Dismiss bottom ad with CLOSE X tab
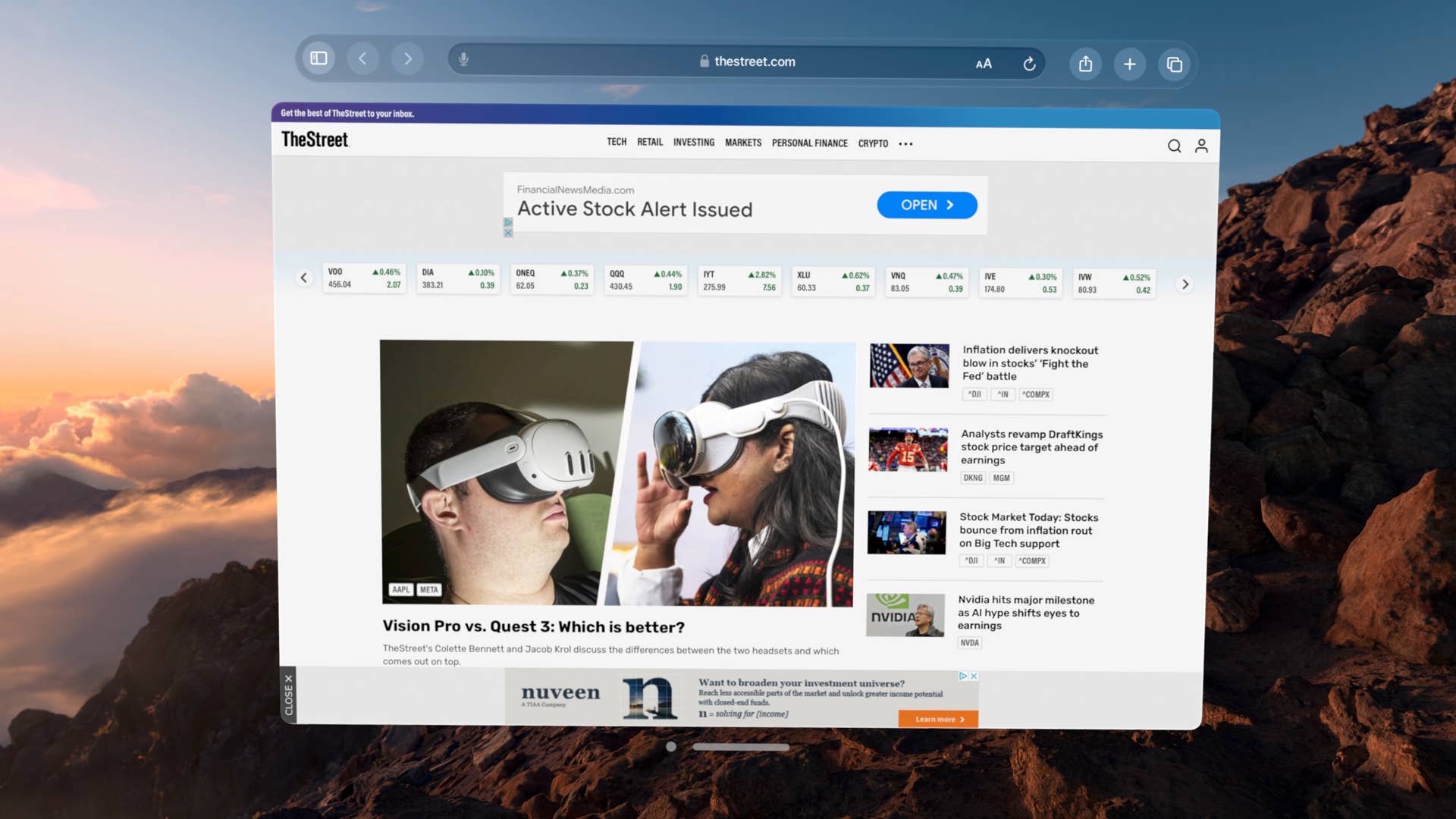1456x819 pixels. 288,695
